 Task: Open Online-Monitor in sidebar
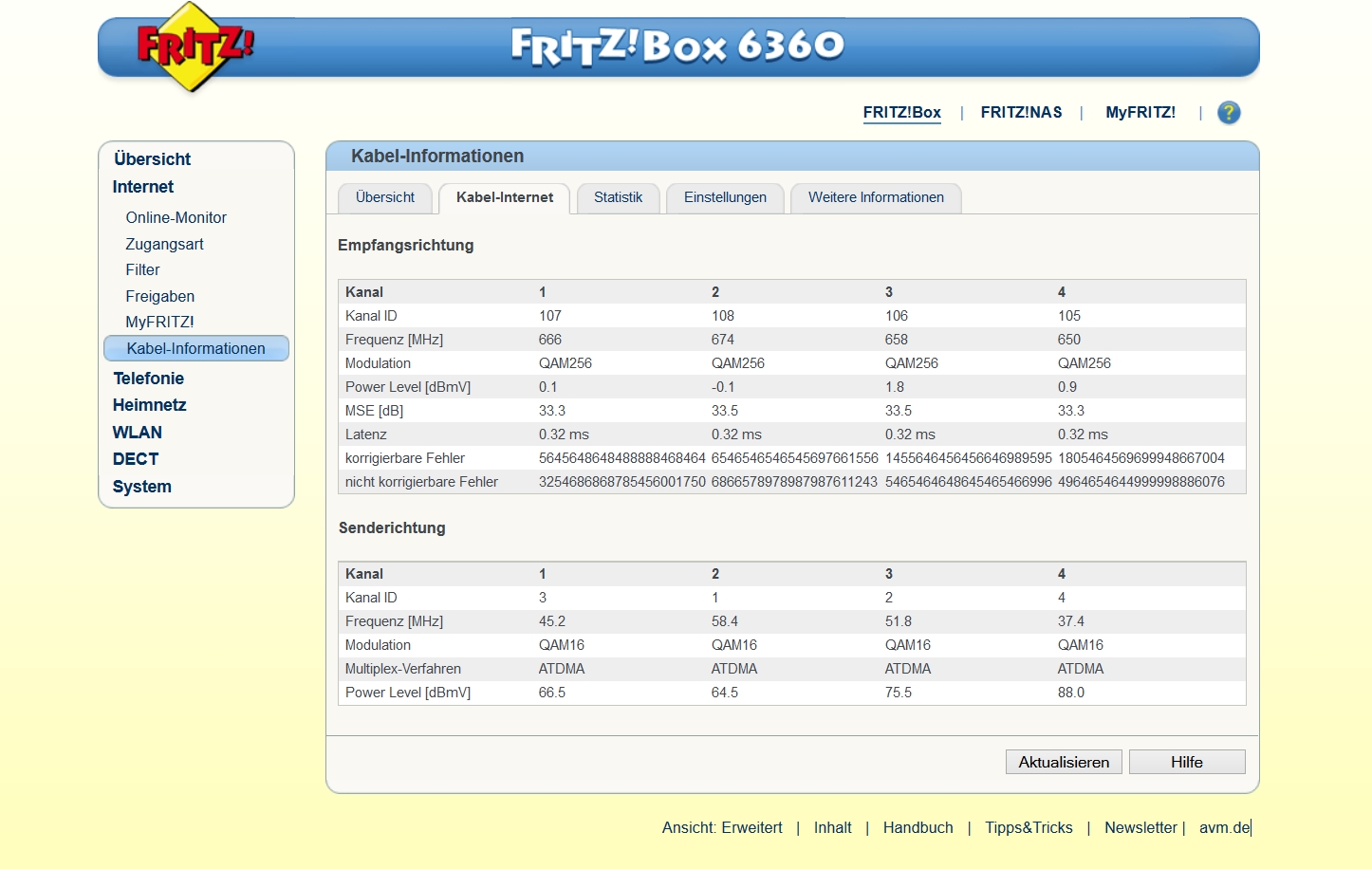pyautogui.click(x=176, y=217)
